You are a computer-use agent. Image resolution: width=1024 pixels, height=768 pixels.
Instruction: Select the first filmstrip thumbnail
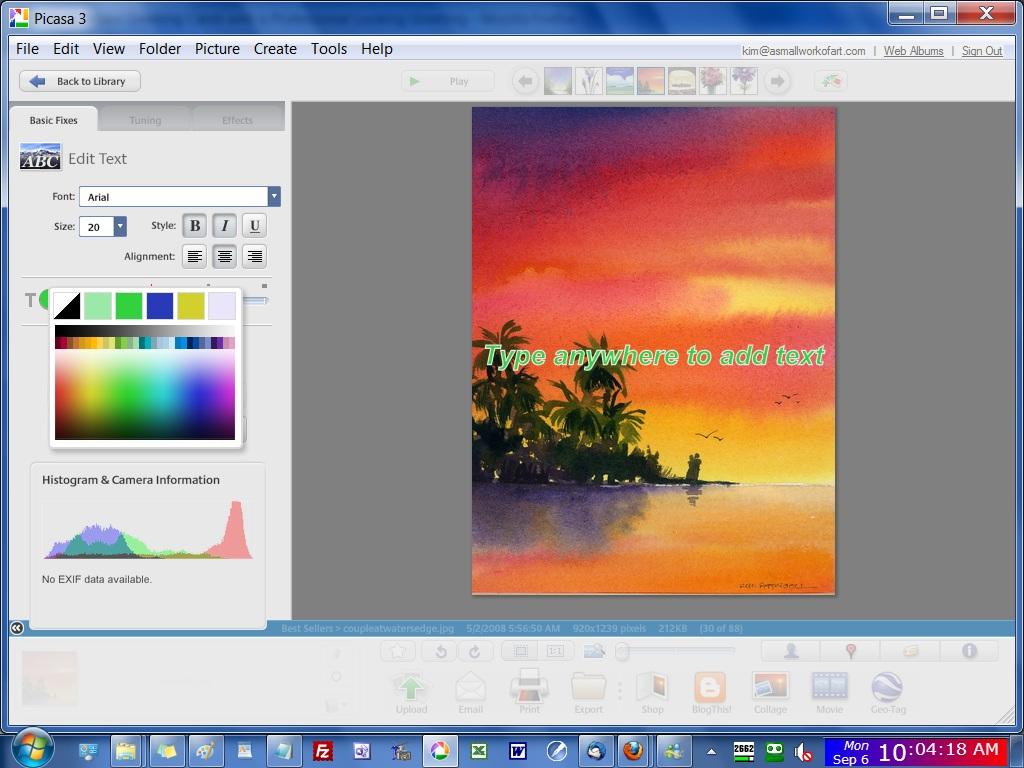(x=558, y=82)
